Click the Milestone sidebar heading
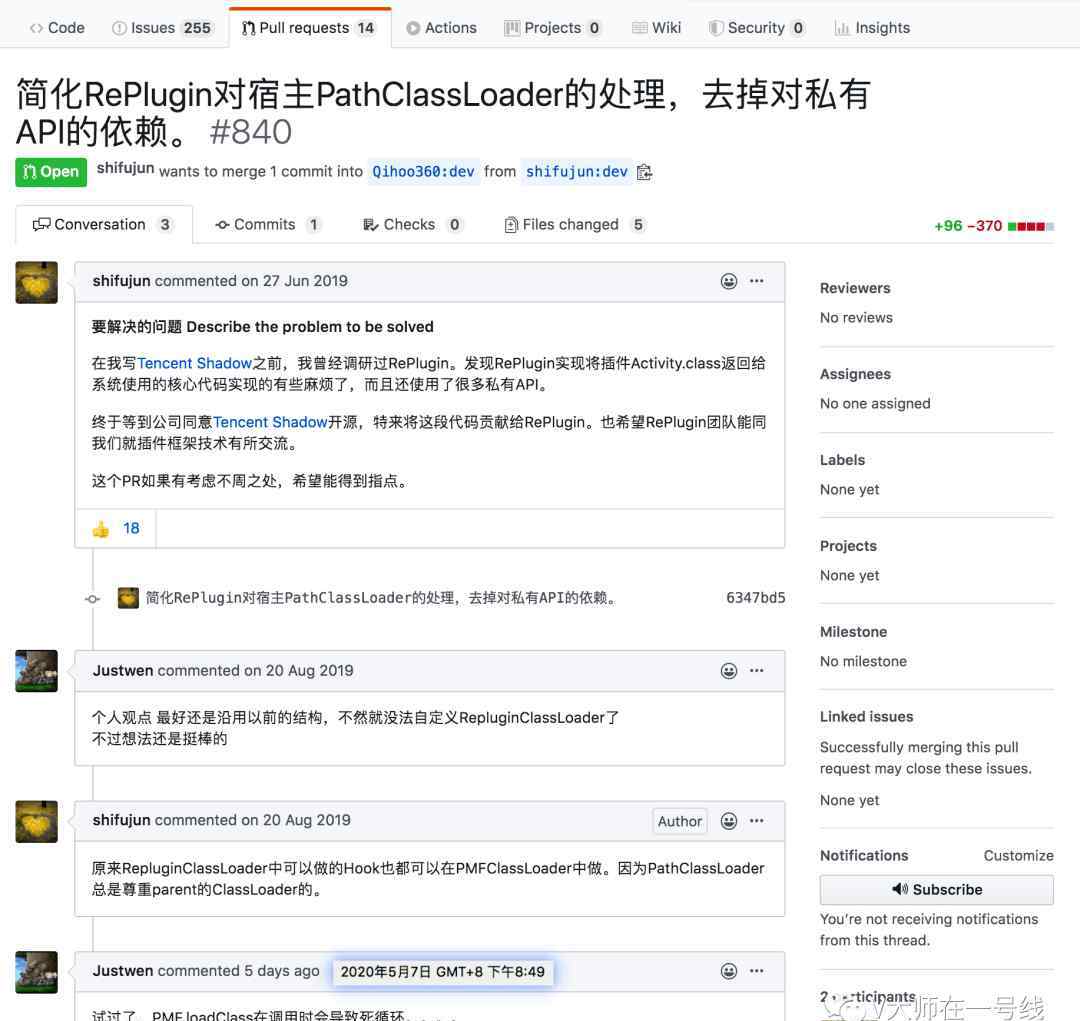The height and width of the screenshot is (1021, 1080). pos(853,632)
